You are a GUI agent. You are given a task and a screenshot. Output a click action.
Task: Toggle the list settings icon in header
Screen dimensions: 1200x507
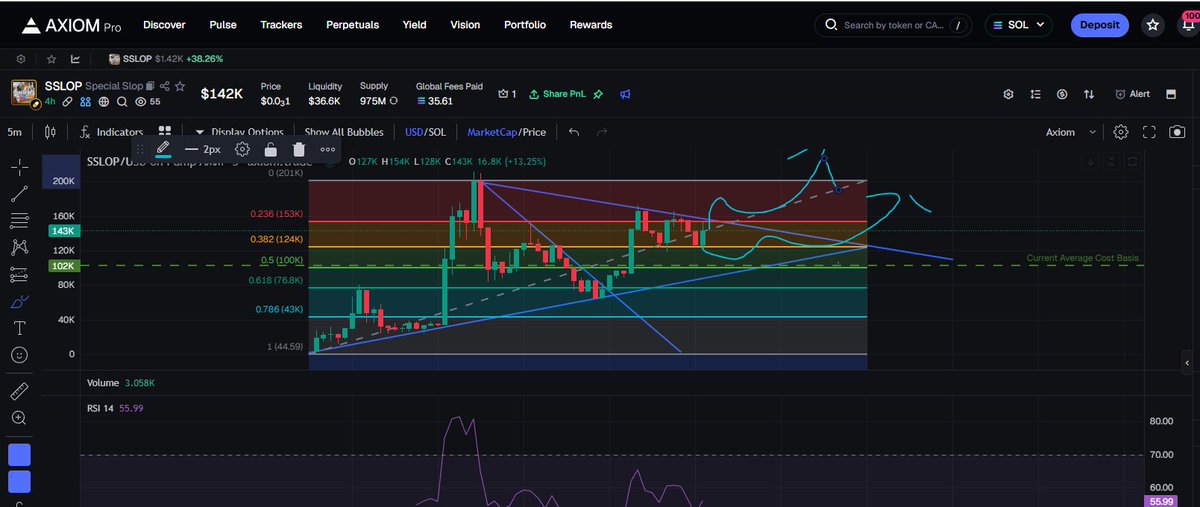(1035, 94)
